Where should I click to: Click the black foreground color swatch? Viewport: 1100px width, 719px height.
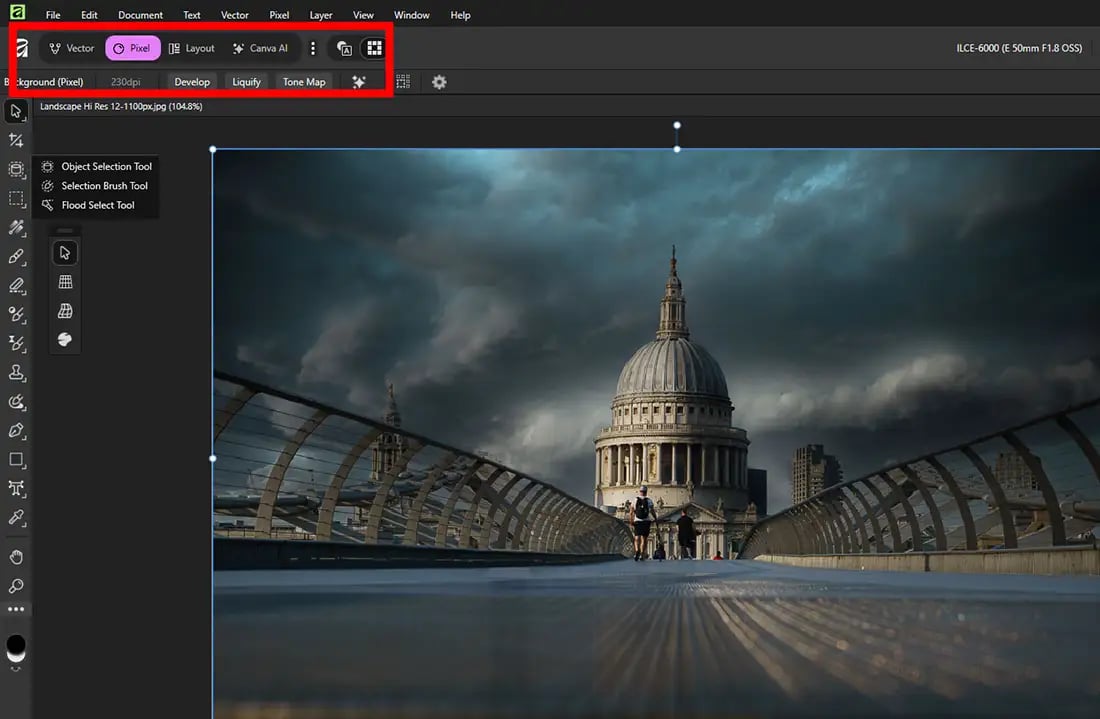point(15,643)
